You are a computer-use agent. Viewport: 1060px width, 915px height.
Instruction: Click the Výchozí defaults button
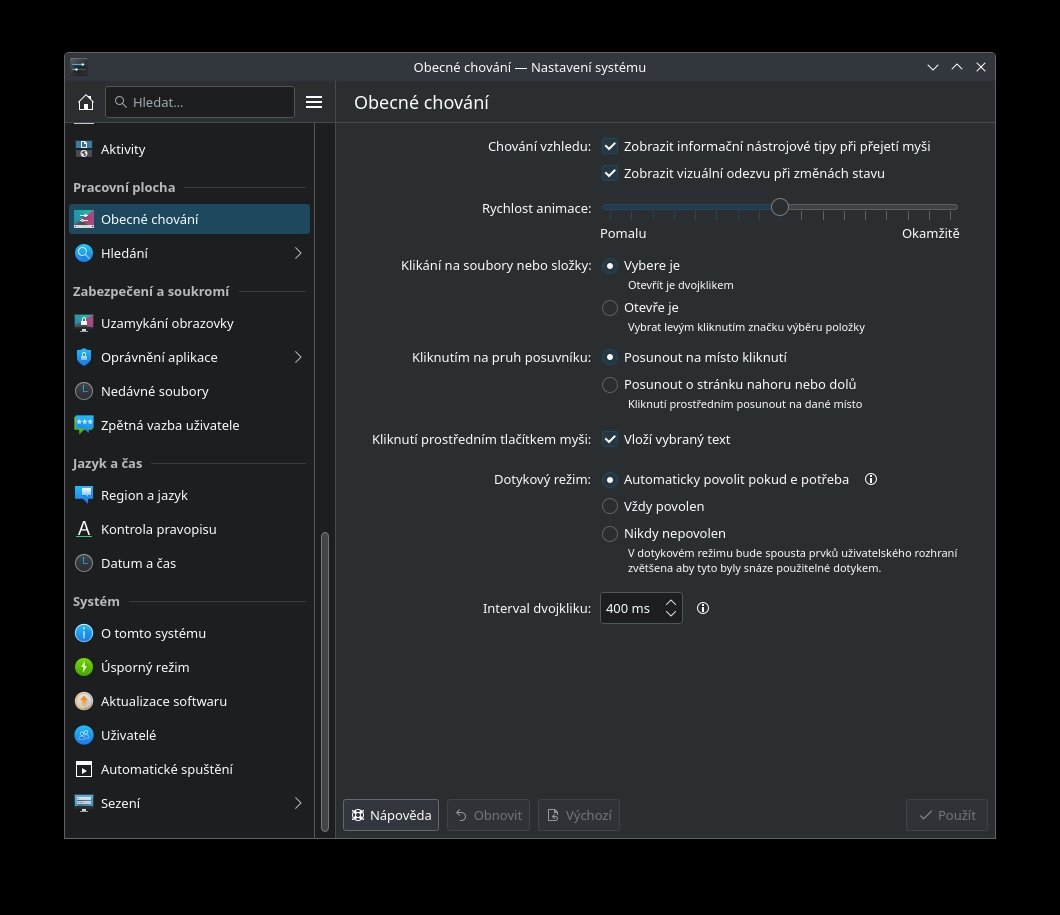click(579, 815)
